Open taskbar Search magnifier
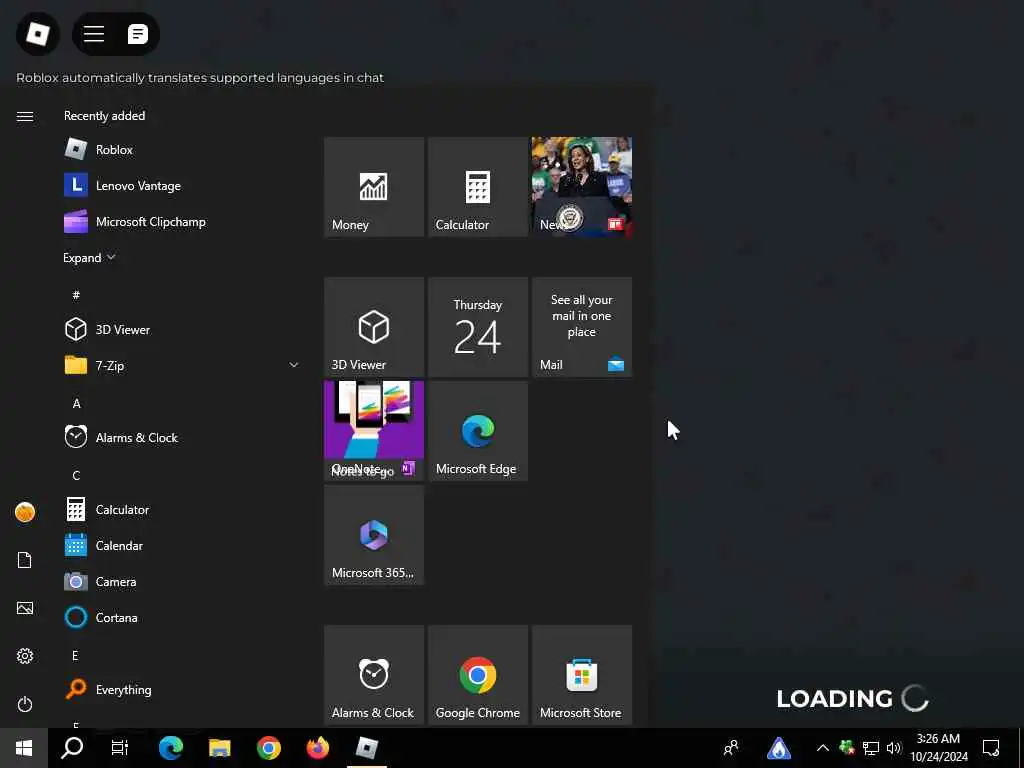This screenshot has width=1024, height=768. 72,748
